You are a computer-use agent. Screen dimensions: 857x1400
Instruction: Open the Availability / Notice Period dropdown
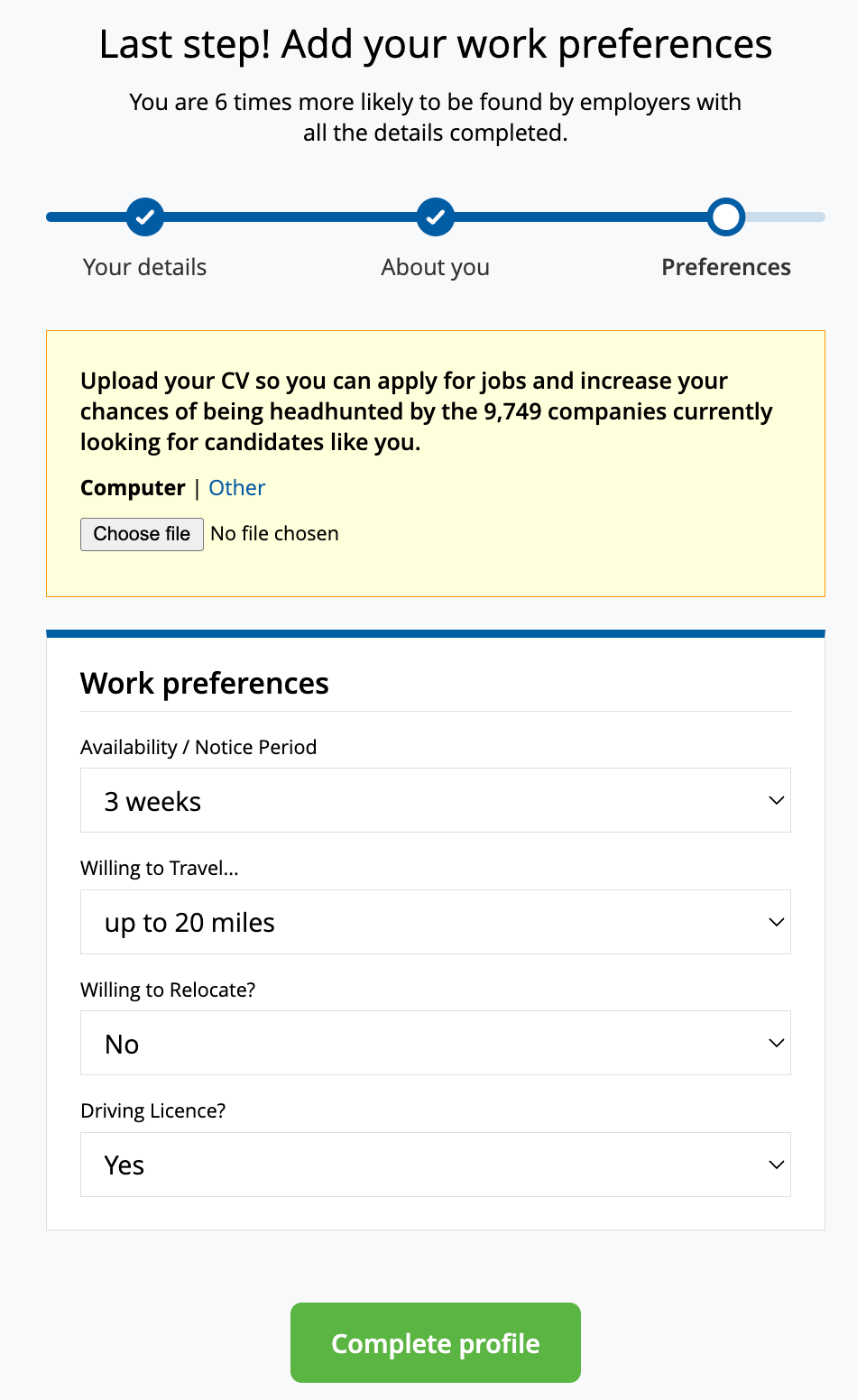coord(435,800)
